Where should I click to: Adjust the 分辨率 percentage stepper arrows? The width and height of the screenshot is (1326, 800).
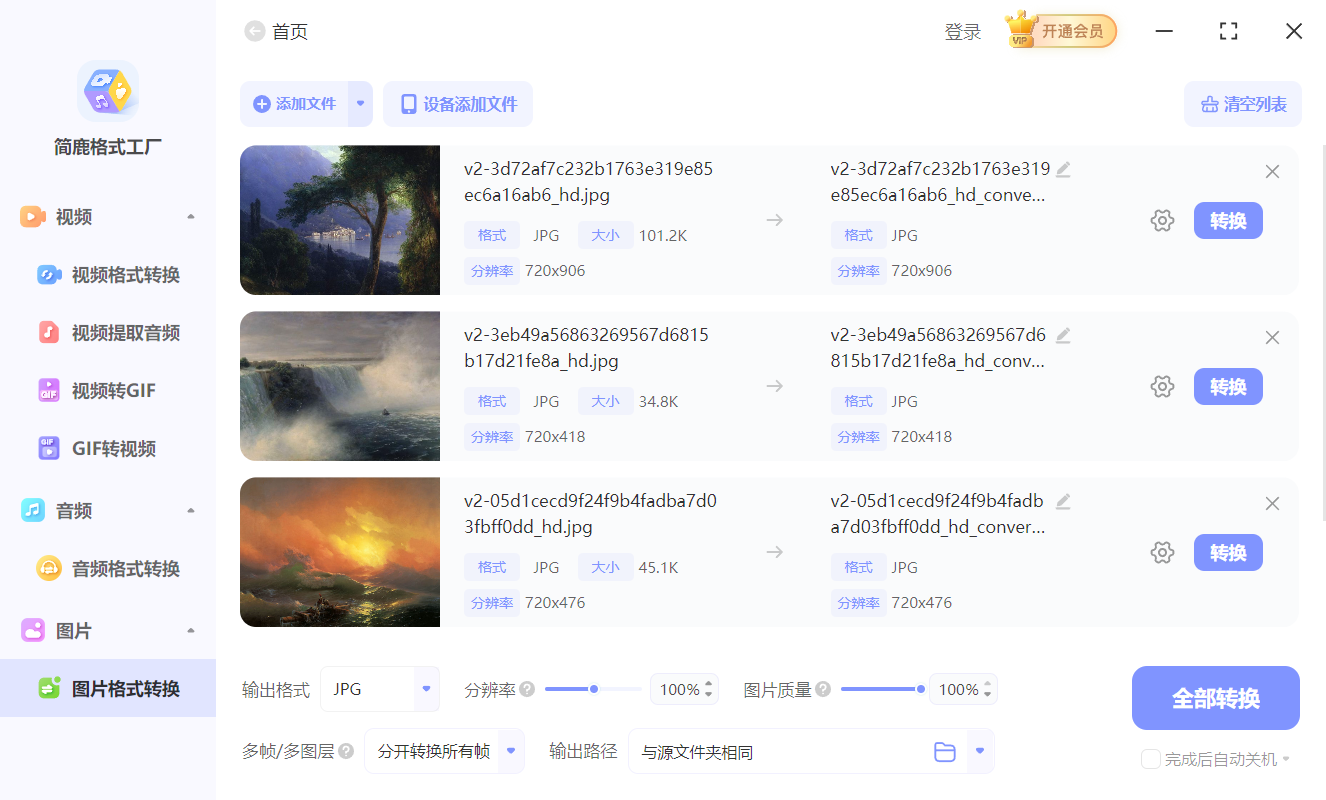point(709,689)
